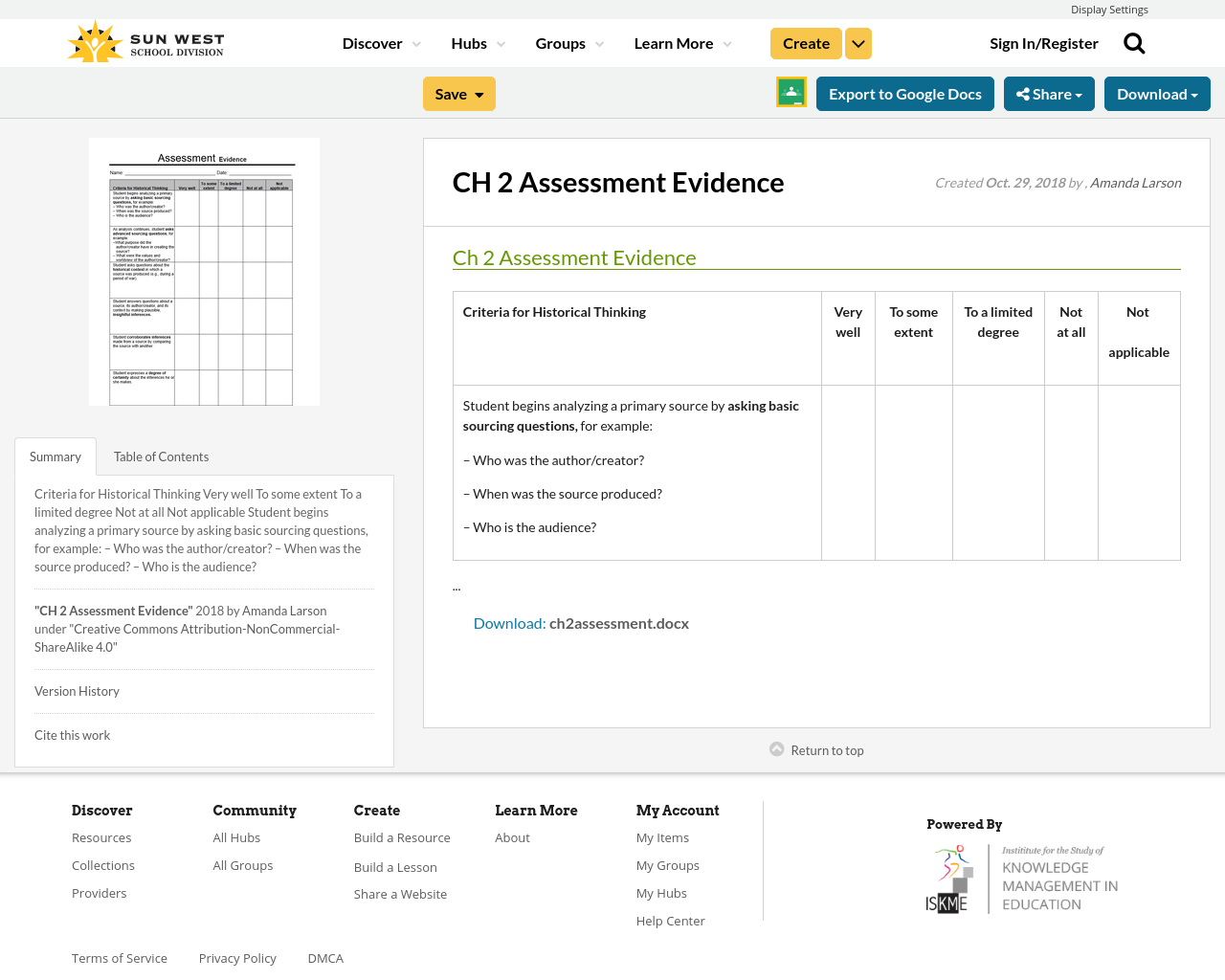Click Version History link
This screenshot has width=1225, height=980.
(x=77, y=689)
